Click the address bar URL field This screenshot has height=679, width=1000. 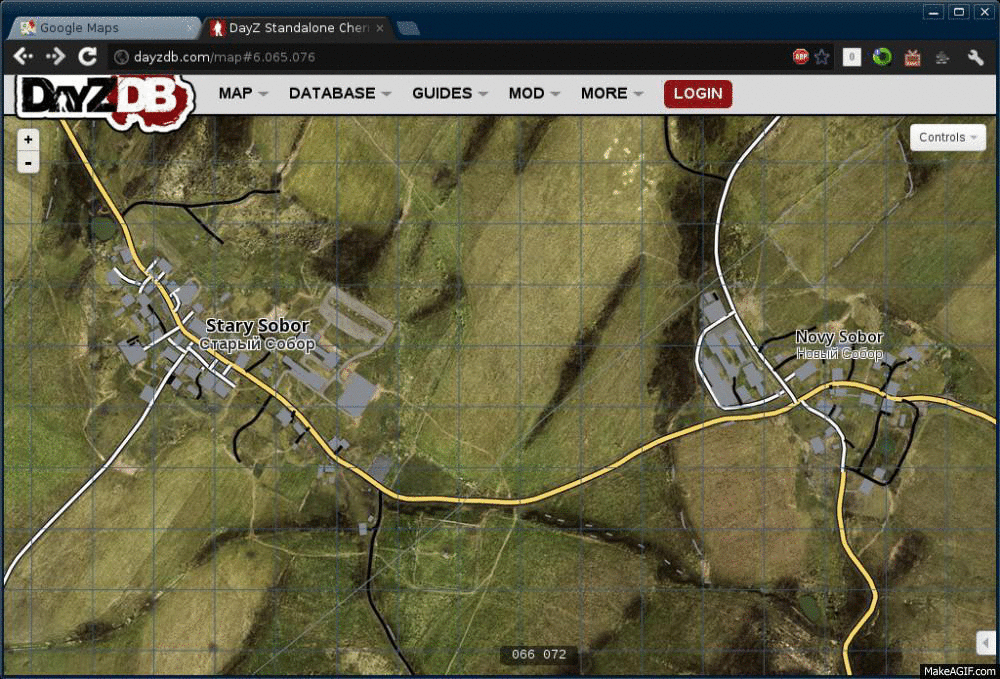point(450,57)
